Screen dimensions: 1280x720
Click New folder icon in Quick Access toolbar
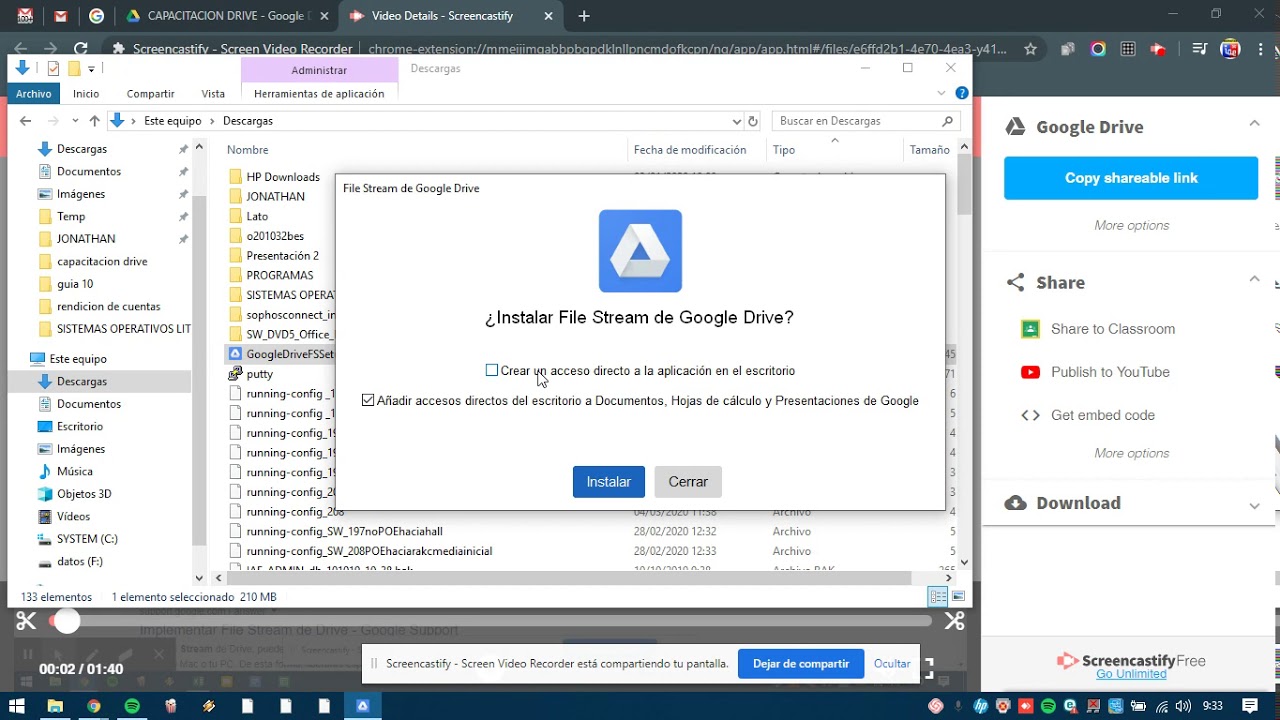click(74, 69)
